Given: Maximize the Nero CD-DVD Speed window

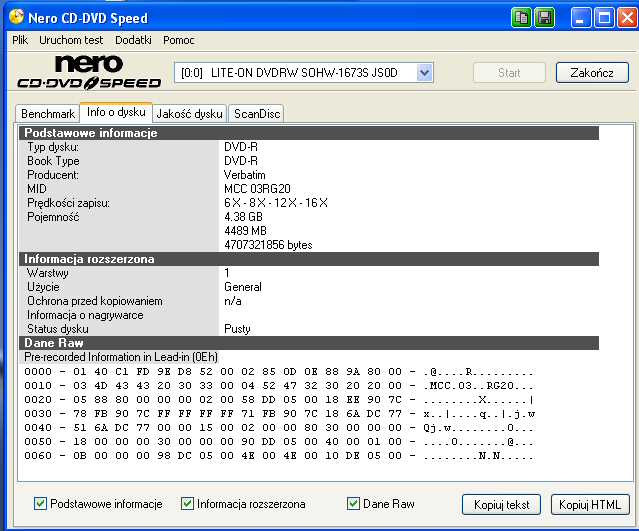Looking at the screenshot, I should click(604, 18).
